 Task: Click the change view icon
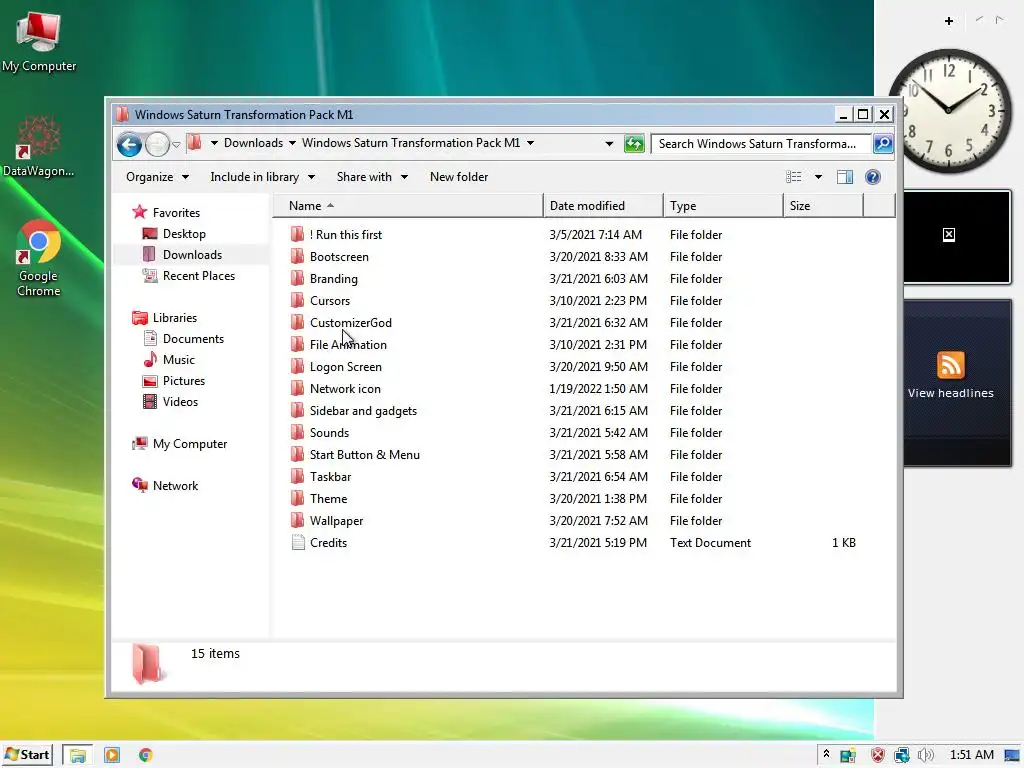click(793, 177)
